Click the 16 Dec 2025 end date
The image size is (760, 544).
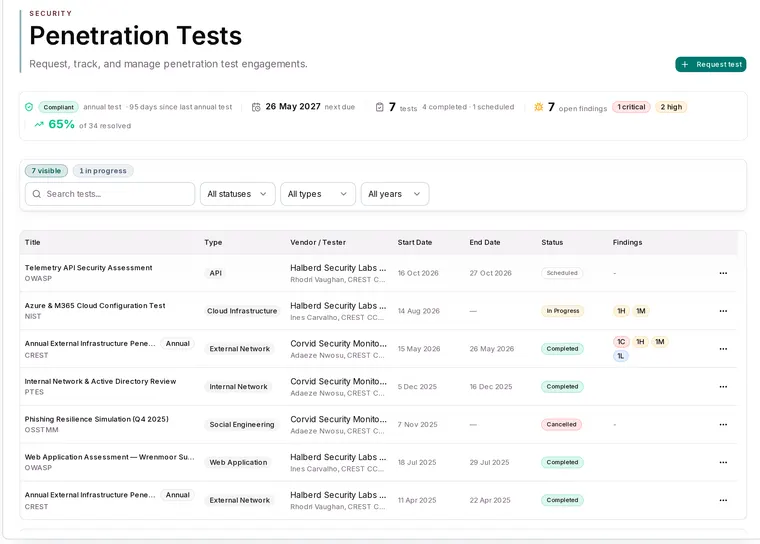491,386
